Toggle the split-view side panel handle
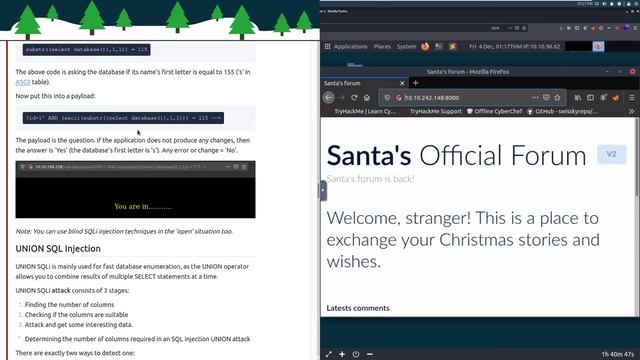 click(x=323, y=191)
